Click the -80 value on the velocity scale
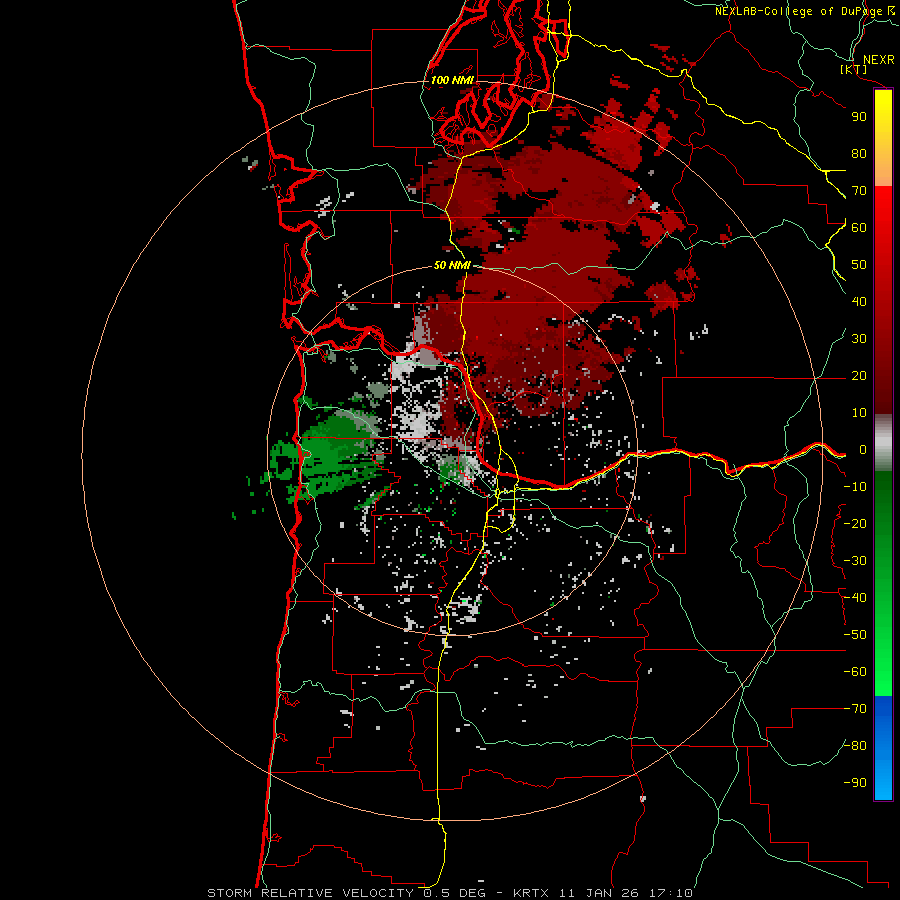Viewport: 900px width, 900px height. (855, 746)
